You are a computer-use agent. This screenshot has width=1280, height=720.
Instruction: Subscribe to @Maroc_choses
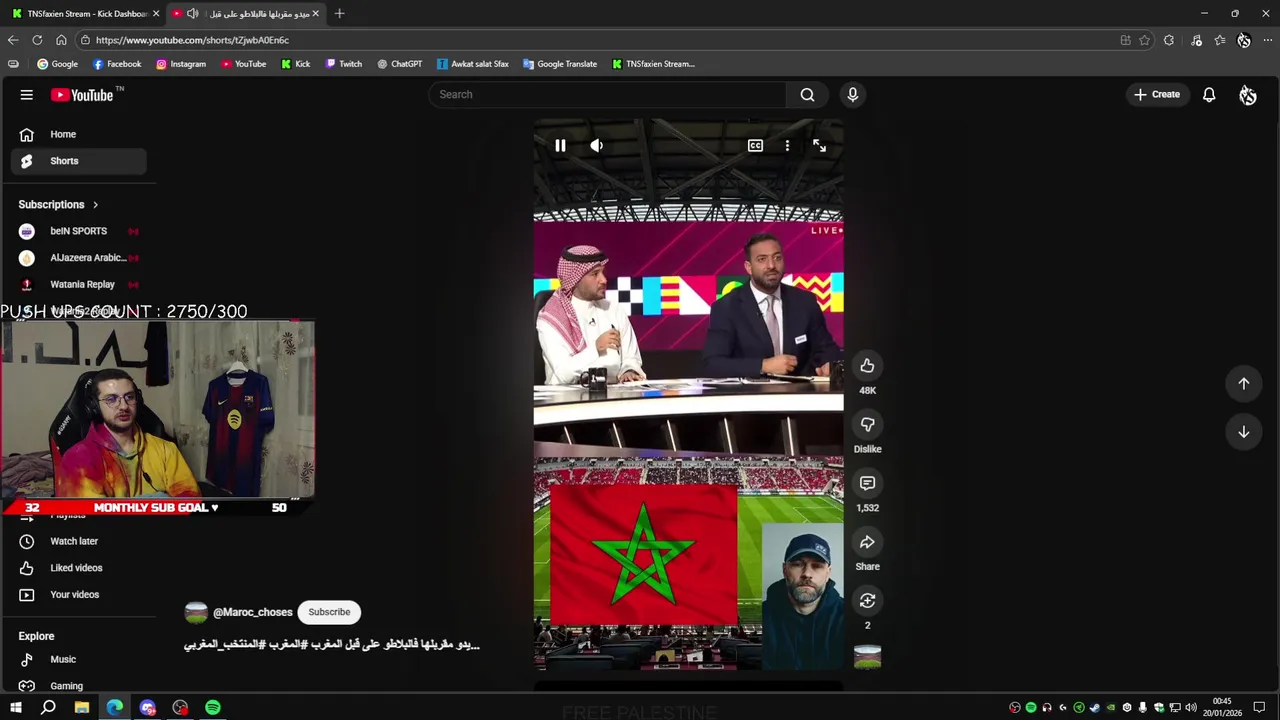point(329,612)
